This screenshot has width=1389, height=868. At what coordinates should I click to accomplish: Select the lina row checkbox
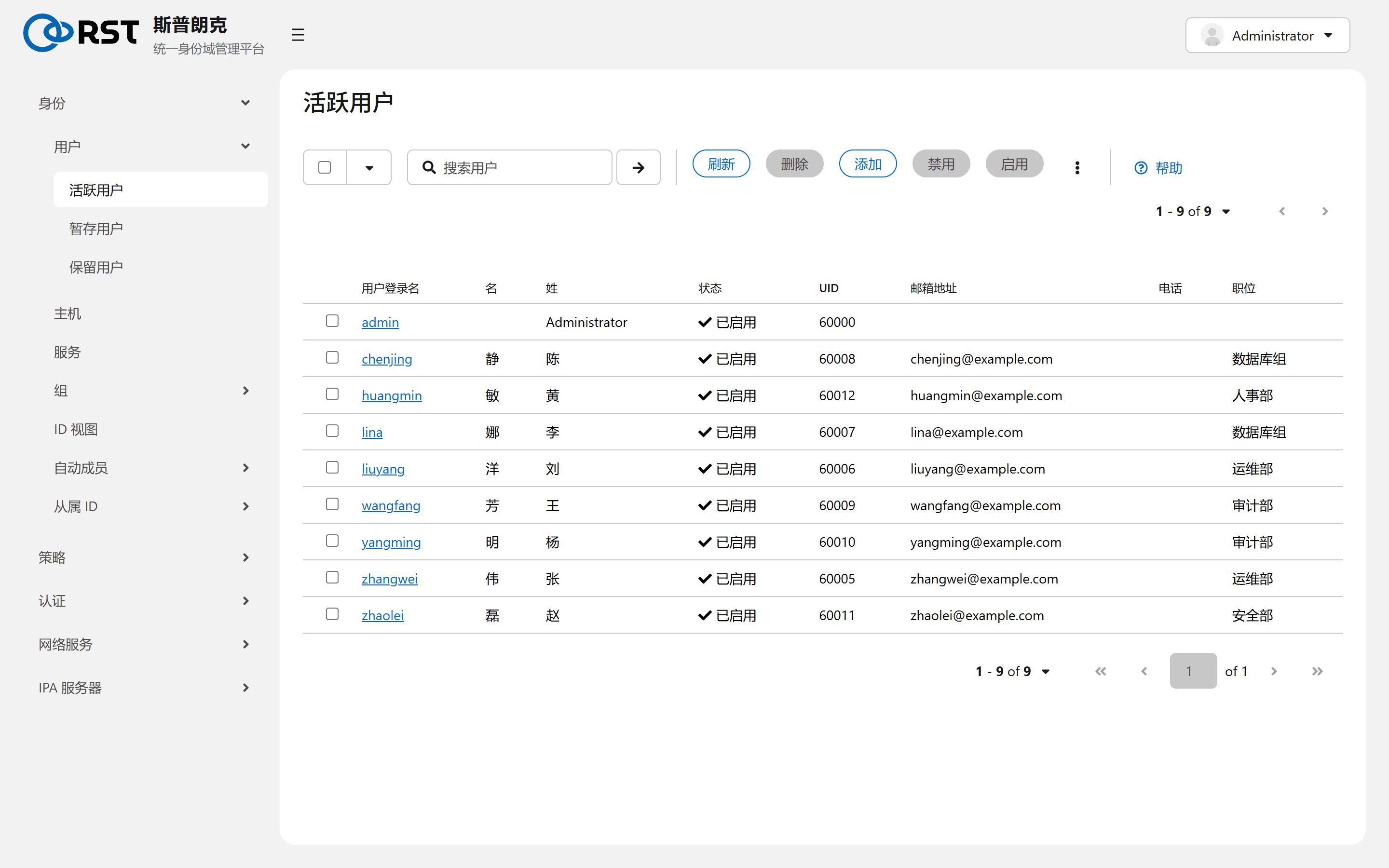pos(332,431)
